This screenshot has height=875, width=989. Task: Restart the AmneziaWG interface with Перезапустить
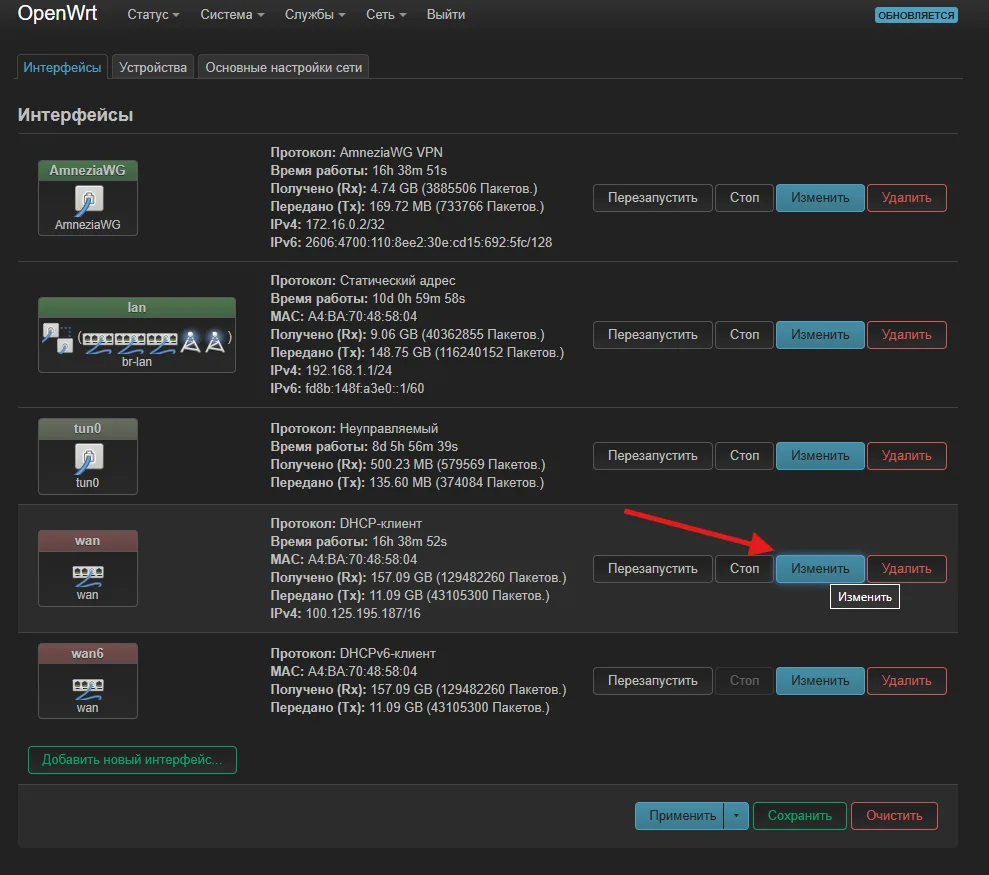[x=652, y=198]
